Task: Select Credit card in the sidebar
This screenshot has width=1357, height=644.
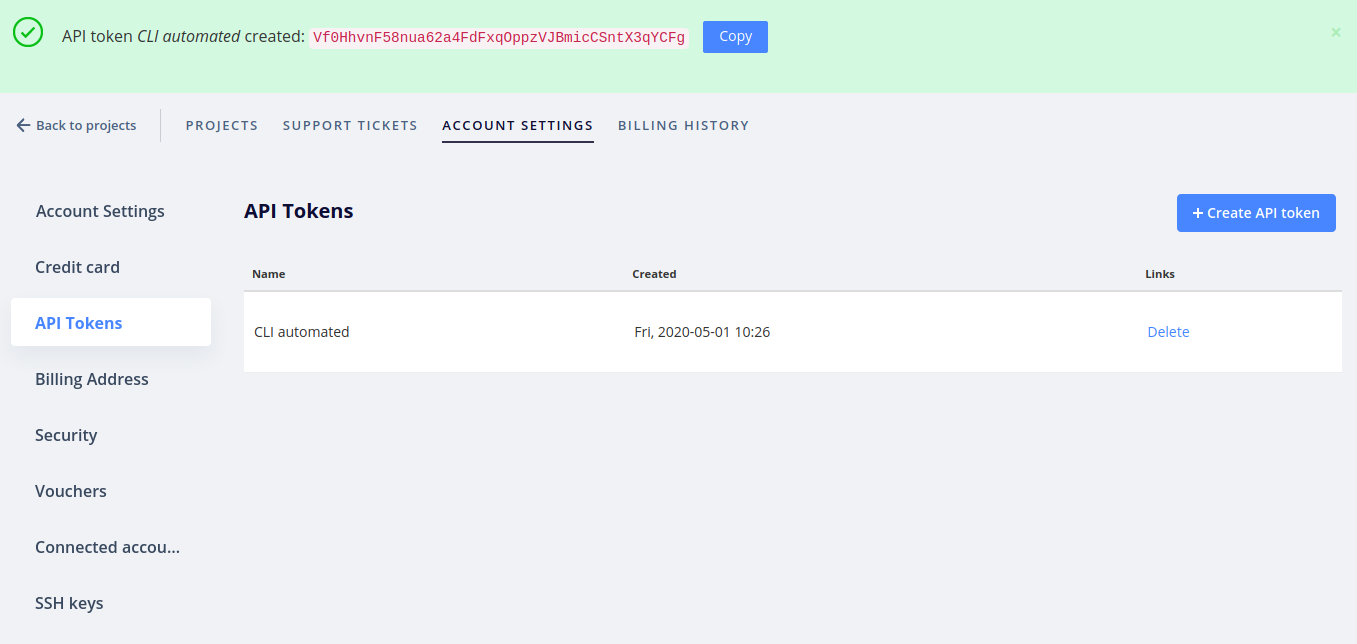Action: point(77,267)
